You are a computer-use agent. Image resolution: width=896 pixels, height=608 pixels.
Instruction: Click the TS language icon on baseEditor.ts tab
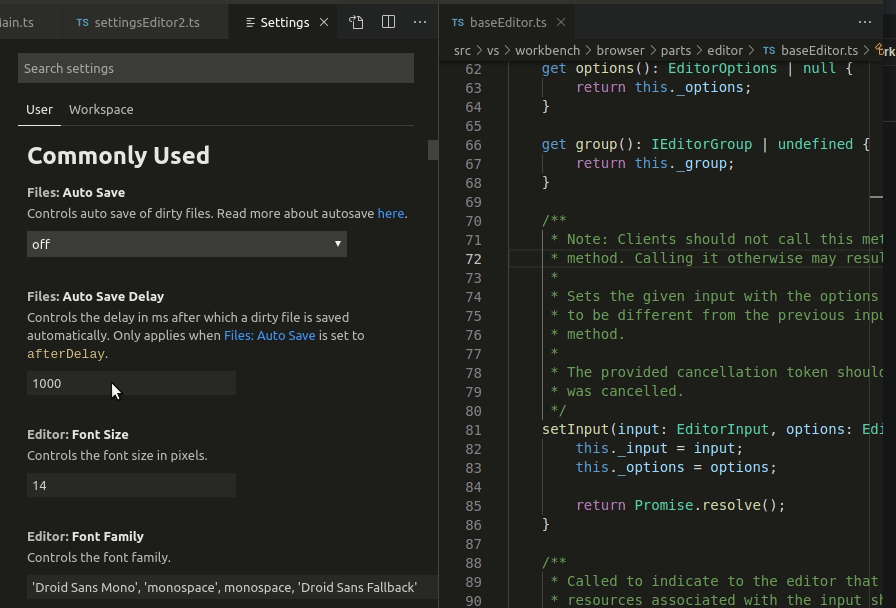(458, 22)
